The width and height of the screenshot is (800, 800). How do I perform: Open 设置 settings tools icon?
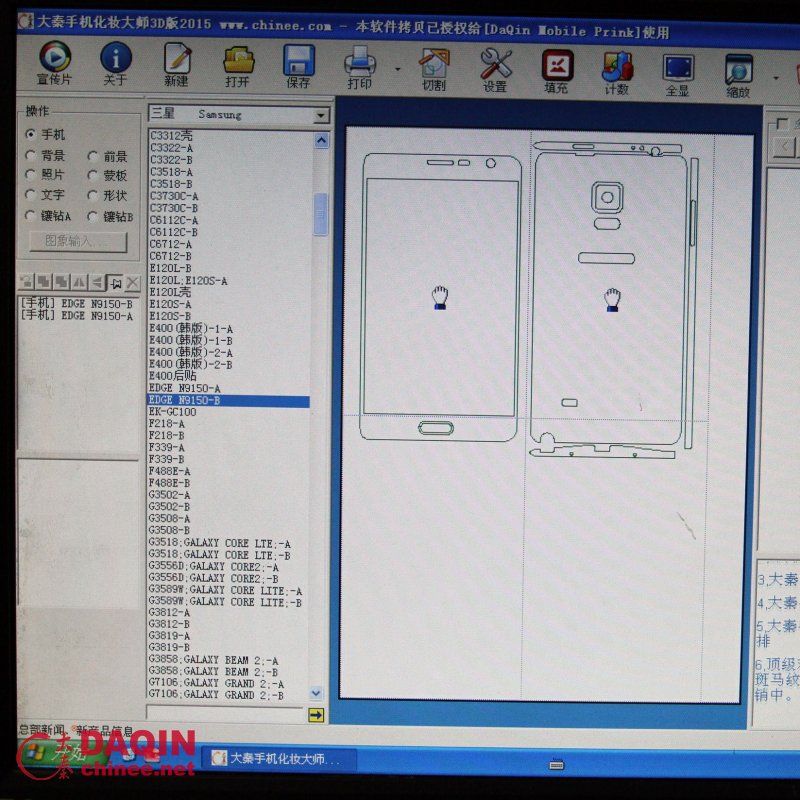click(495, 70)
